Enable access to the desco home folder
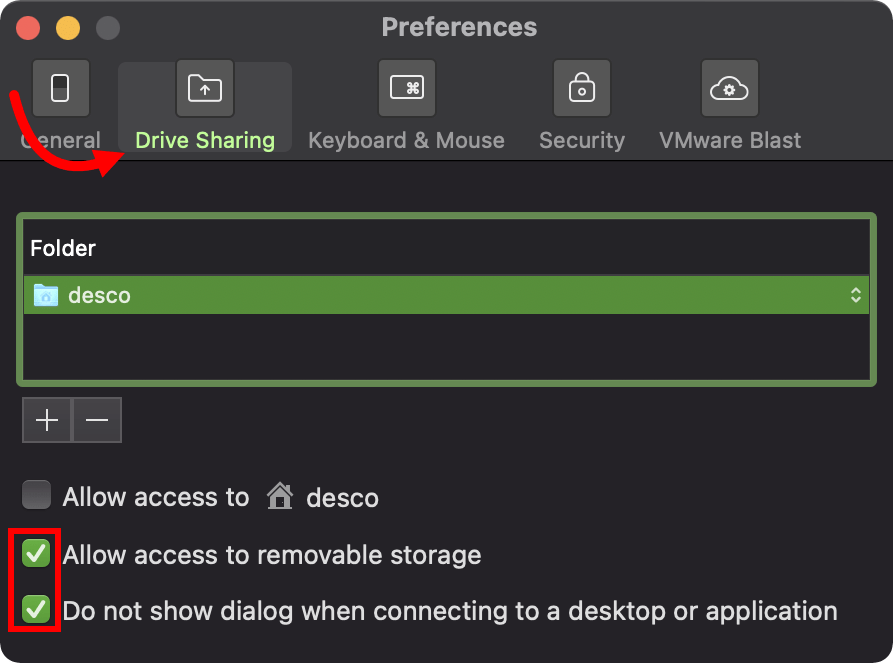The width and height of the screenshot is (893, 663). click(36, 495)
